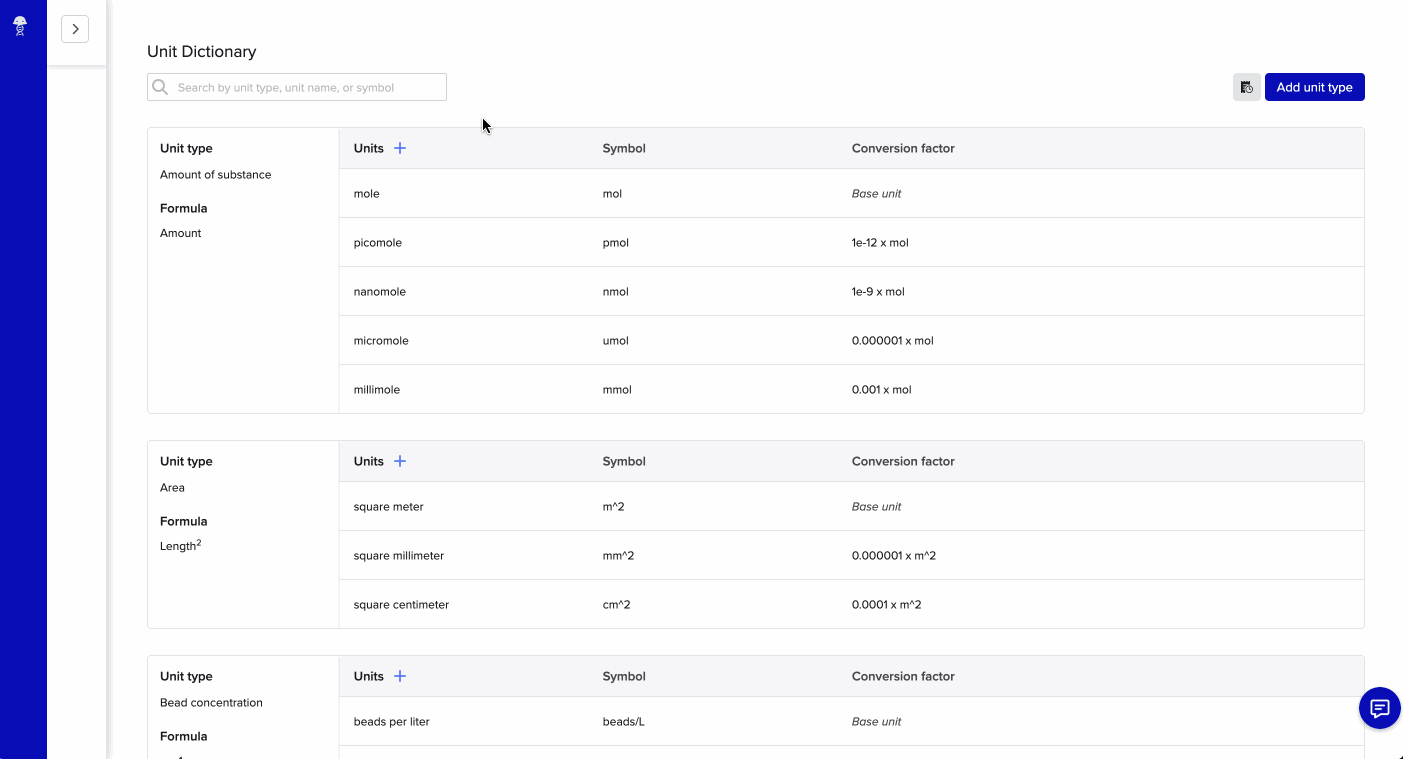Add a new unit to the Area table

tap(400, 461)
